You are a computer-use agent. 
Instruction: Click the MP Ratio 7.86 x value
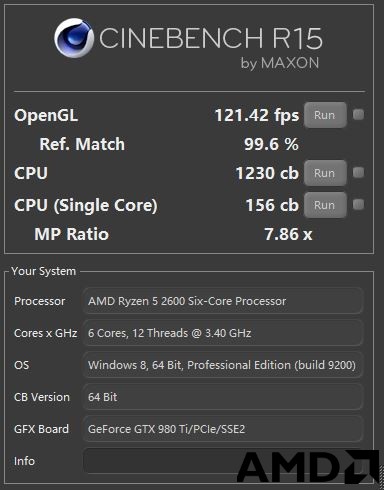click(x=288, y=234)
